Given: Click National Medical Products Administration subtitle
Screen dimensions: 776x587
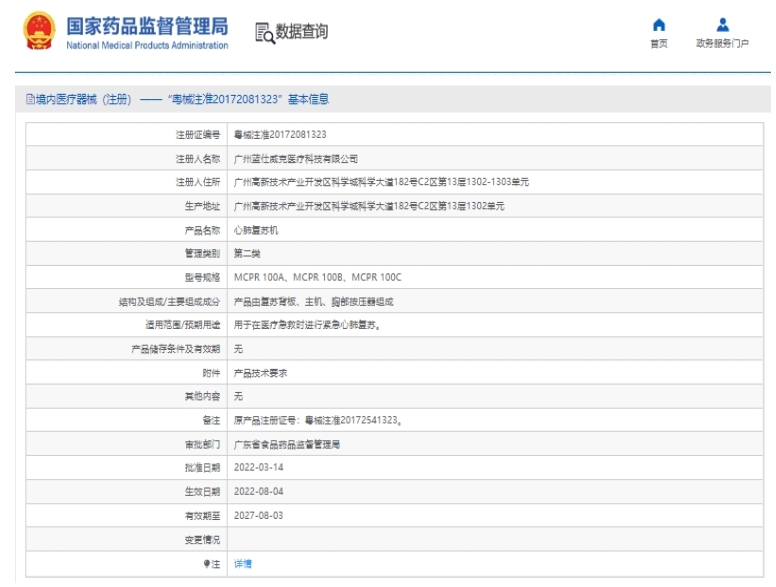Looking at the screenshot, I should (x=147, y=45).
